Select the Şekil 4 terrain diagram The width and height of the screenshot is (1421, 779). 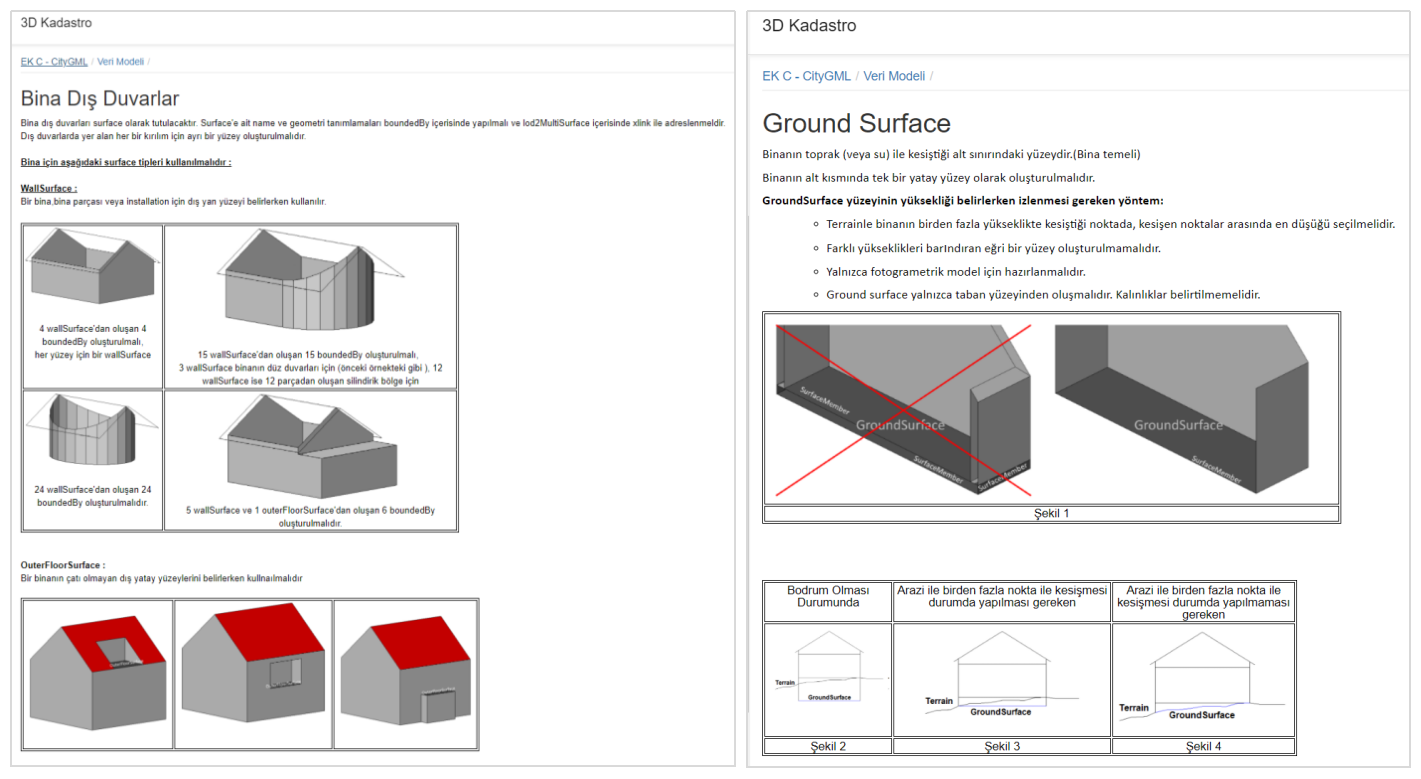pos(1203,677)
